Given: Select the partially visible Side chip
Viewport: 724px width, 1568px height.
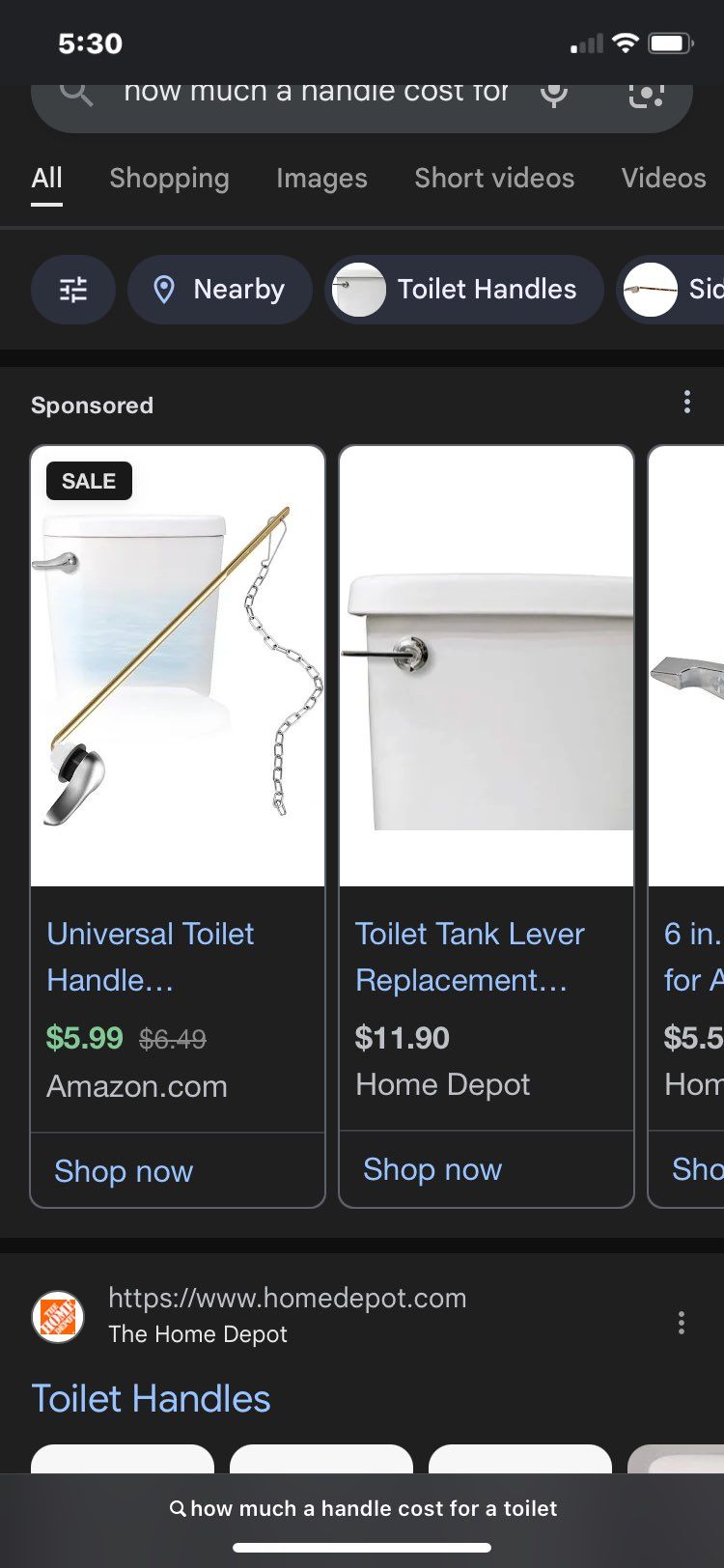Looking at the screenshot, I should (671, 290).
